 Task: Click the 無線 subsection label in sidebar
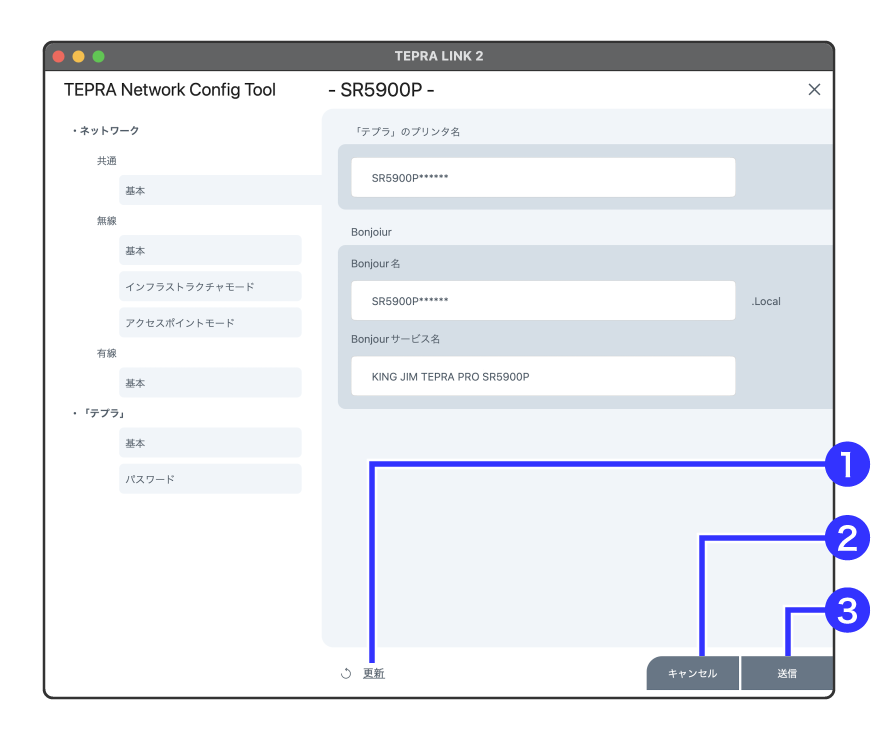pos(107,220)
